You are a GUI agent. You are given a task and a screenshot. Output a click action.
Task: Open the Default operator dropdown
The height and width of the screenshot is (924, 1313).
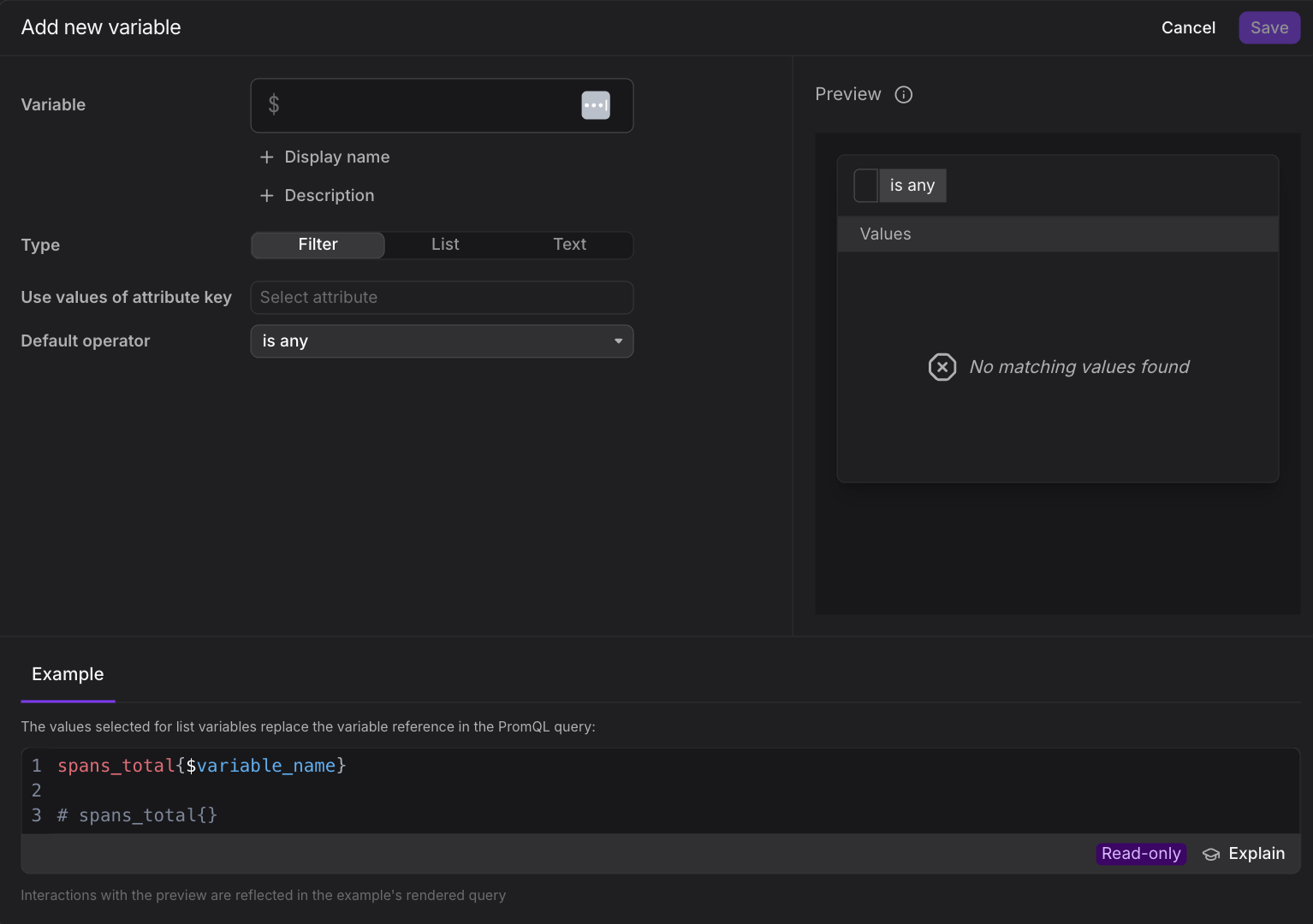442,341
